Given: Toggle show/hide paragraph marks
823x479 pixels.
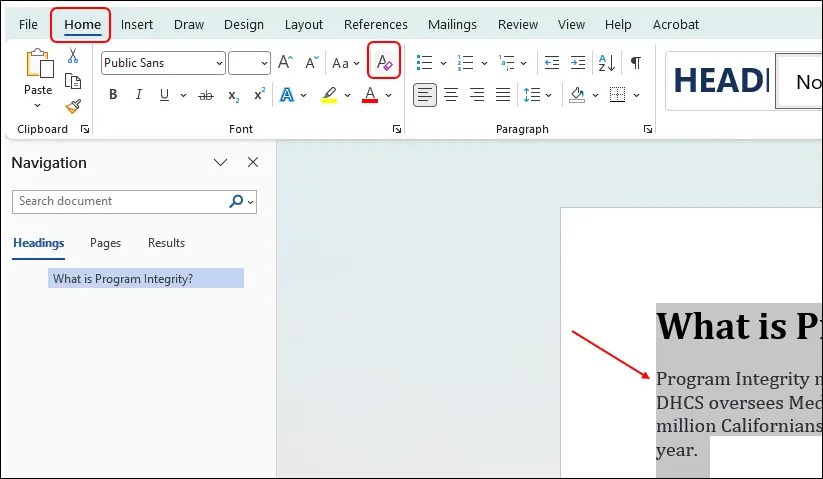Looking at the screenshot, I should click(636, 63).
